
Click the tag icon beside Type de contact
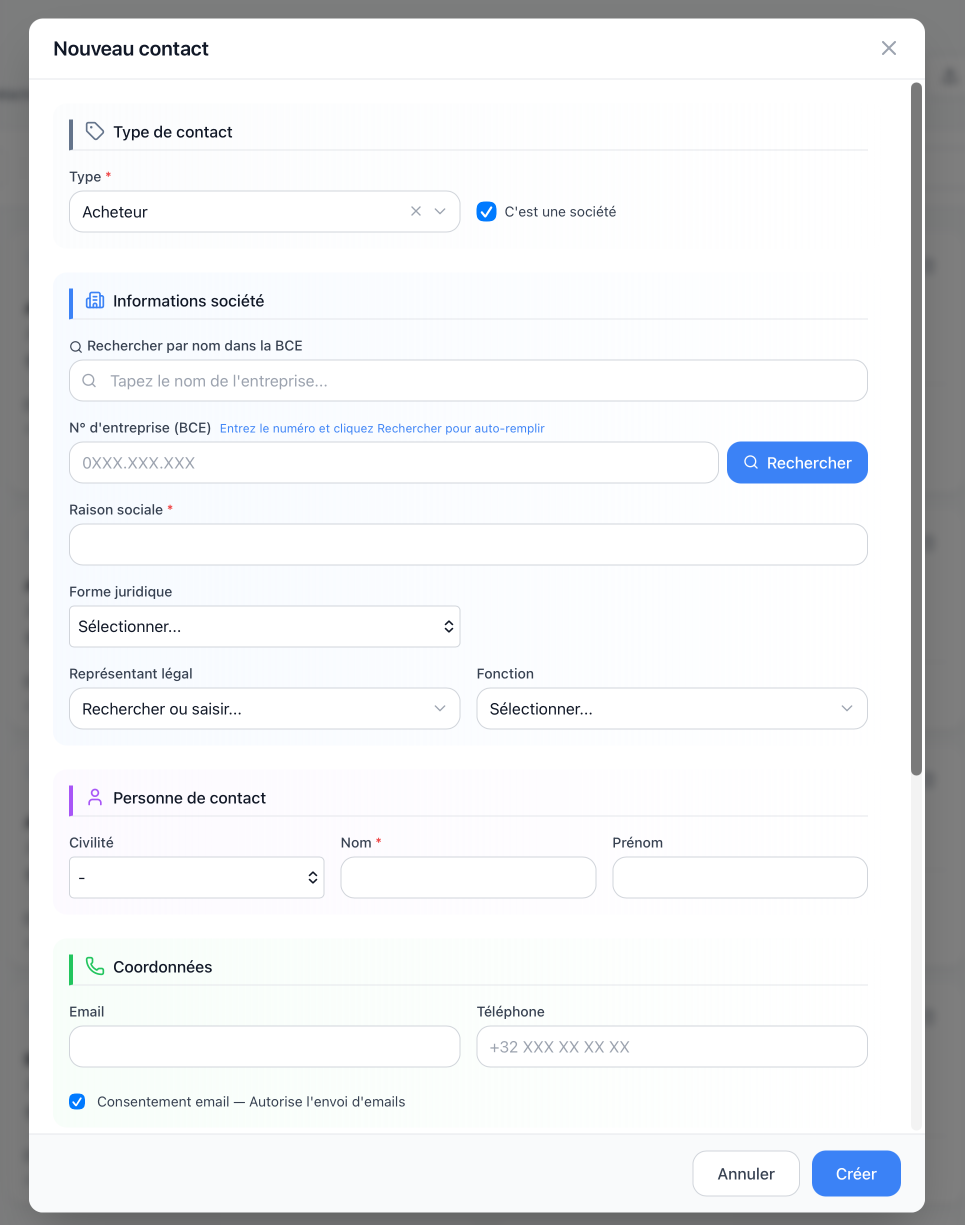tap(95, 131)
